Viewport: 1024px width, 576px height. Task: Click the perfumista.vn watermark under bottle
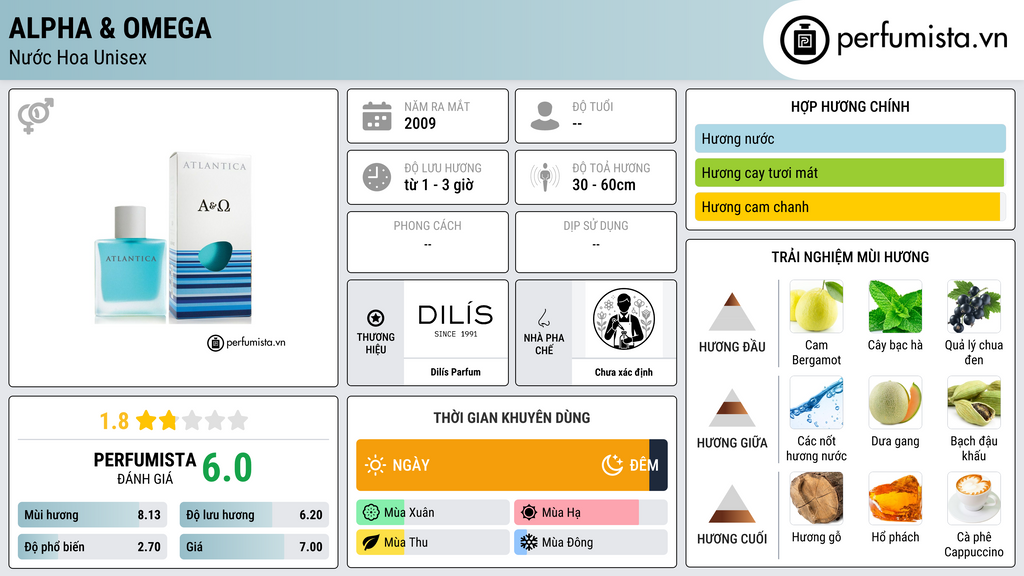(247, 342)
